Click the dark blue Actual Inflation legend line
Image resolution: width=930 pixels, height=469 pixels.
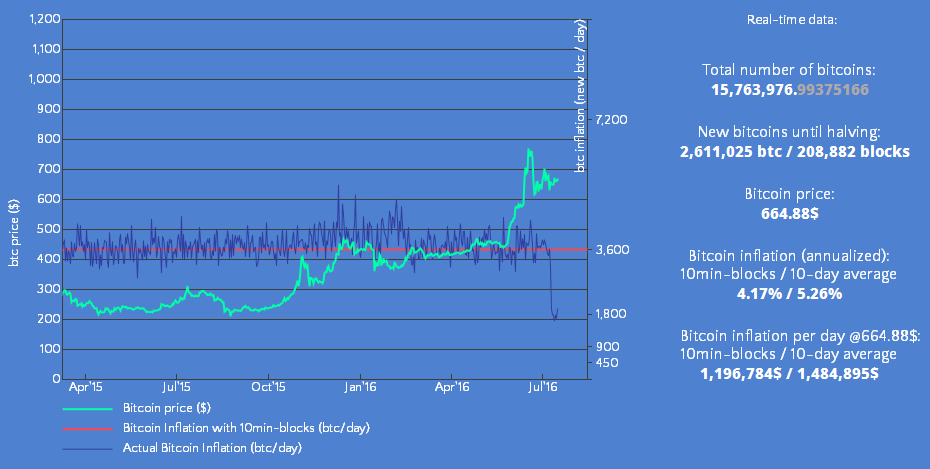pyautogui.click(x=87, y=448)
